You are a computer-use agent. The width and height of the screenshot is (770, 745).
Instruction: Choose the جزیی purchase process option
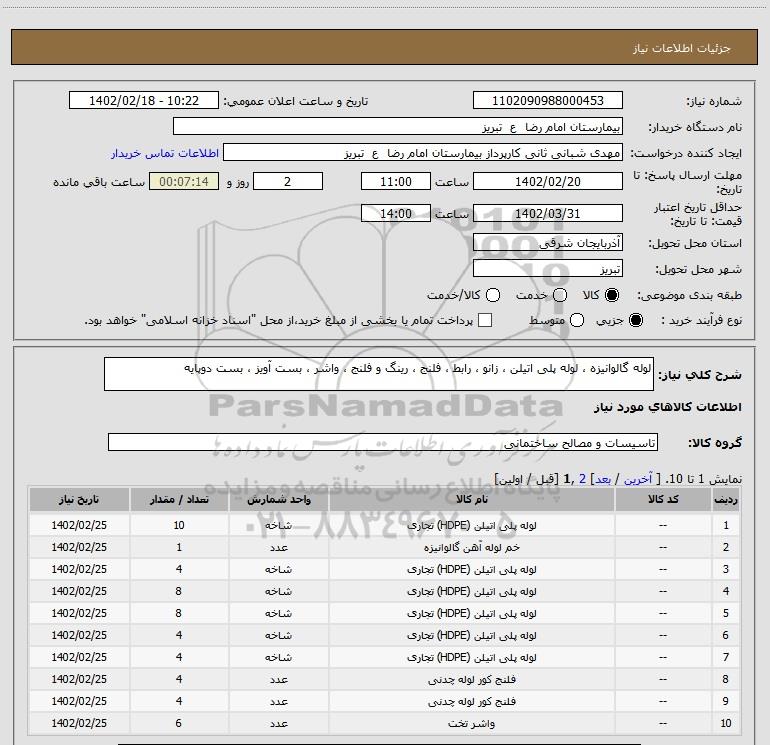[636, 320]
